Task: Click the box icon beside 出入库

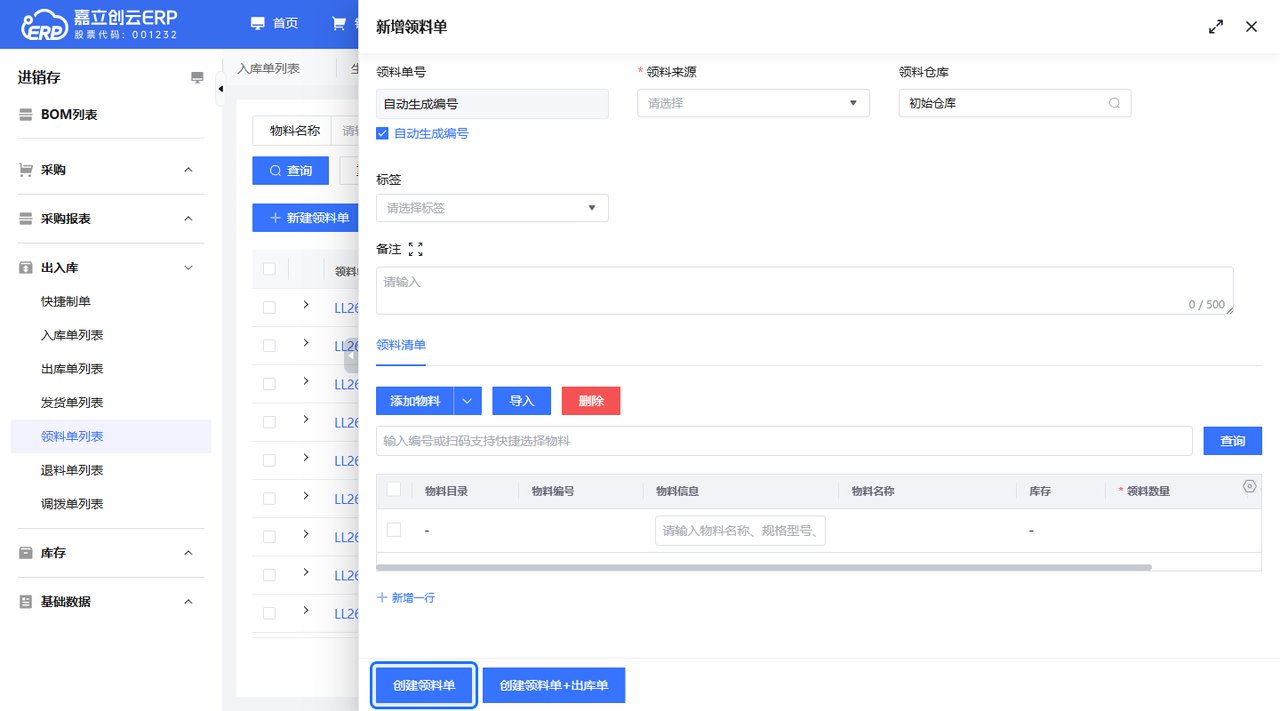Action: point(26,268)
